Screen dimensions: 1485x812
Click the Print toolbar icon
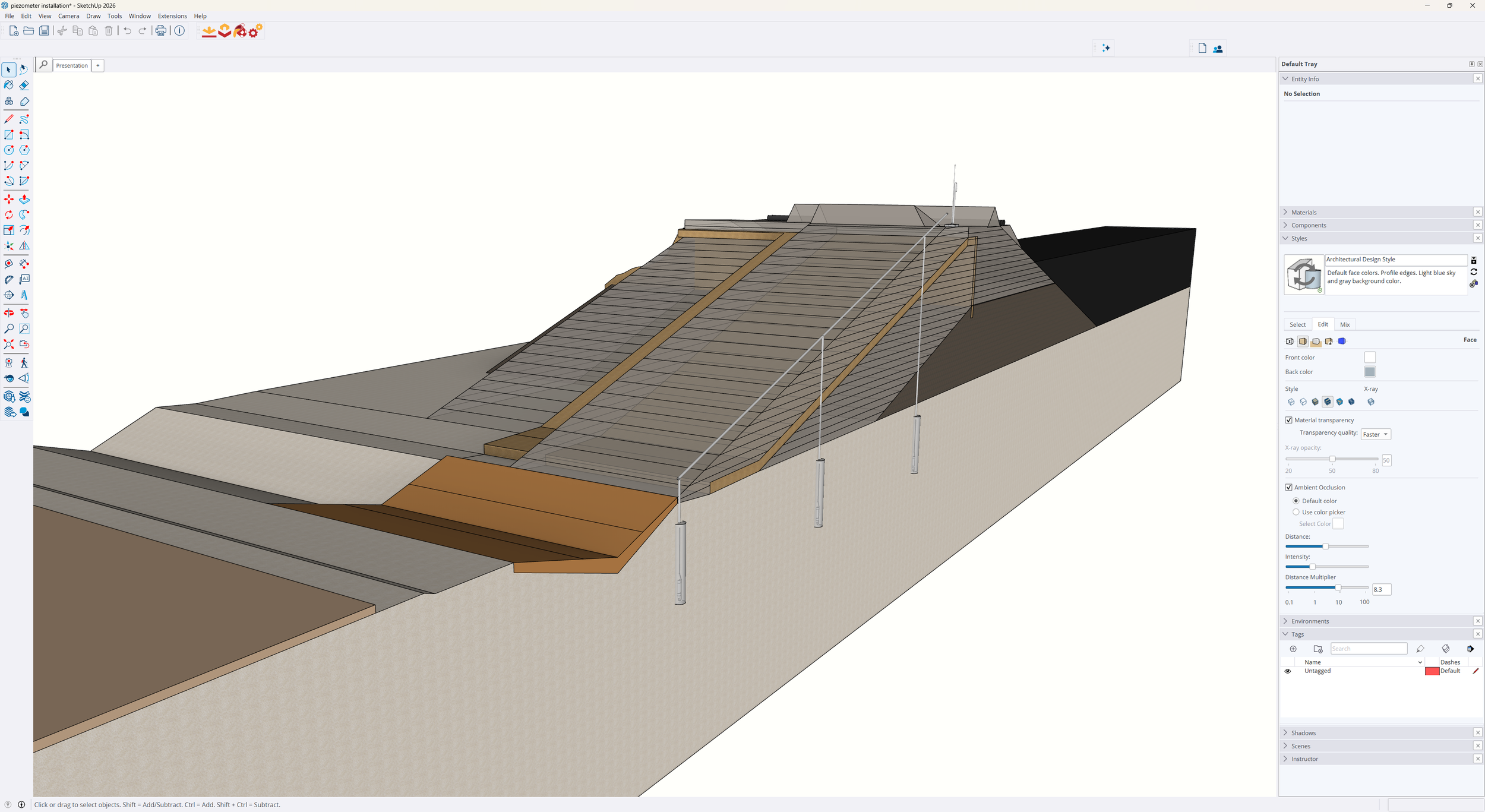click(160, 31)
